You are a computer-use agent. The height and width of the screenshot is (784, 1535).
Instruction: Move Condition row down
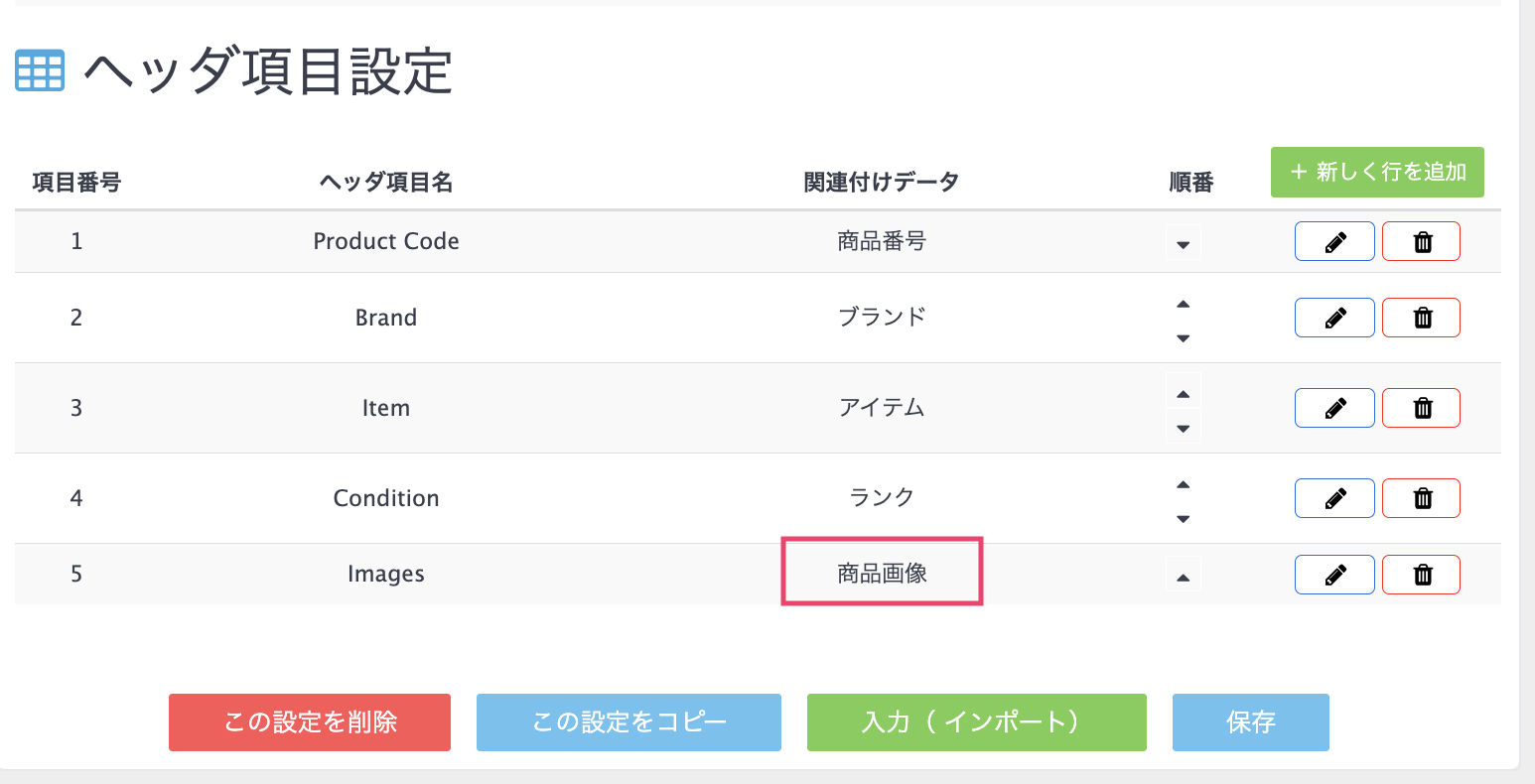click(x=1183, y=518)
